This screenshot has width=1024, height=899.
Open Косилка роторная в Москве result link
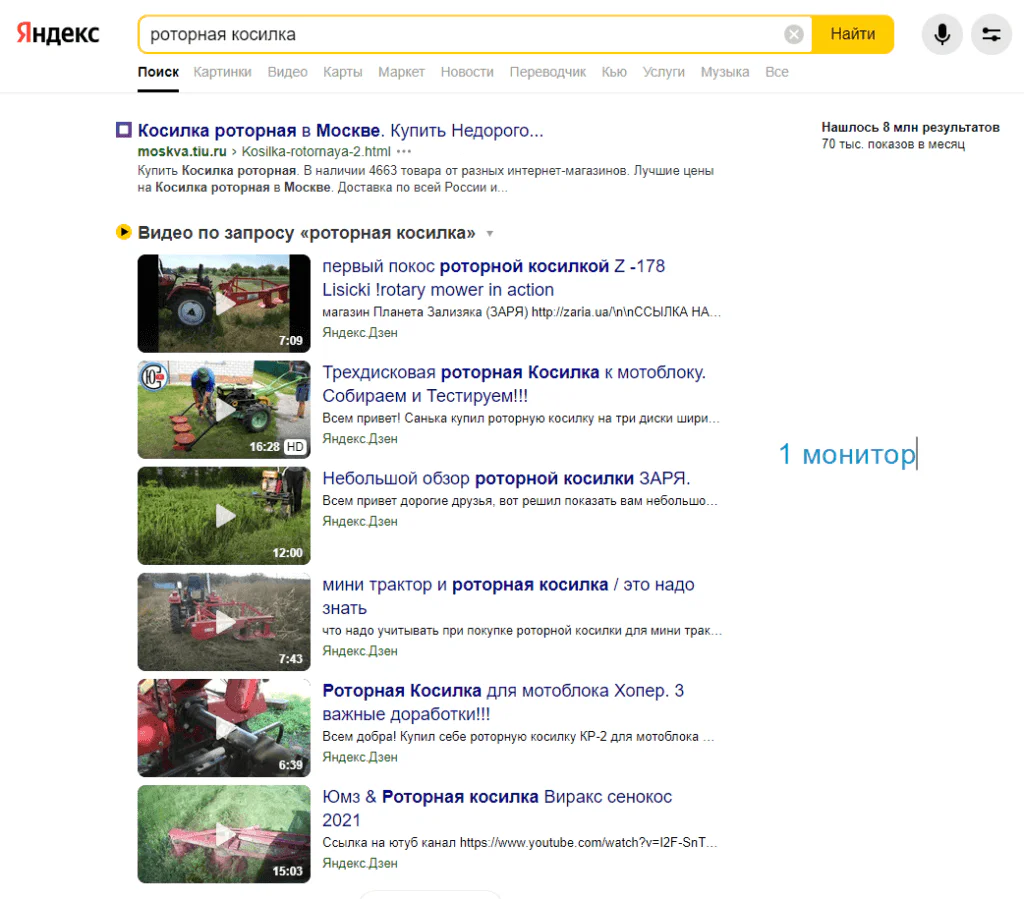pyautogui.click(x=340, y=130)
